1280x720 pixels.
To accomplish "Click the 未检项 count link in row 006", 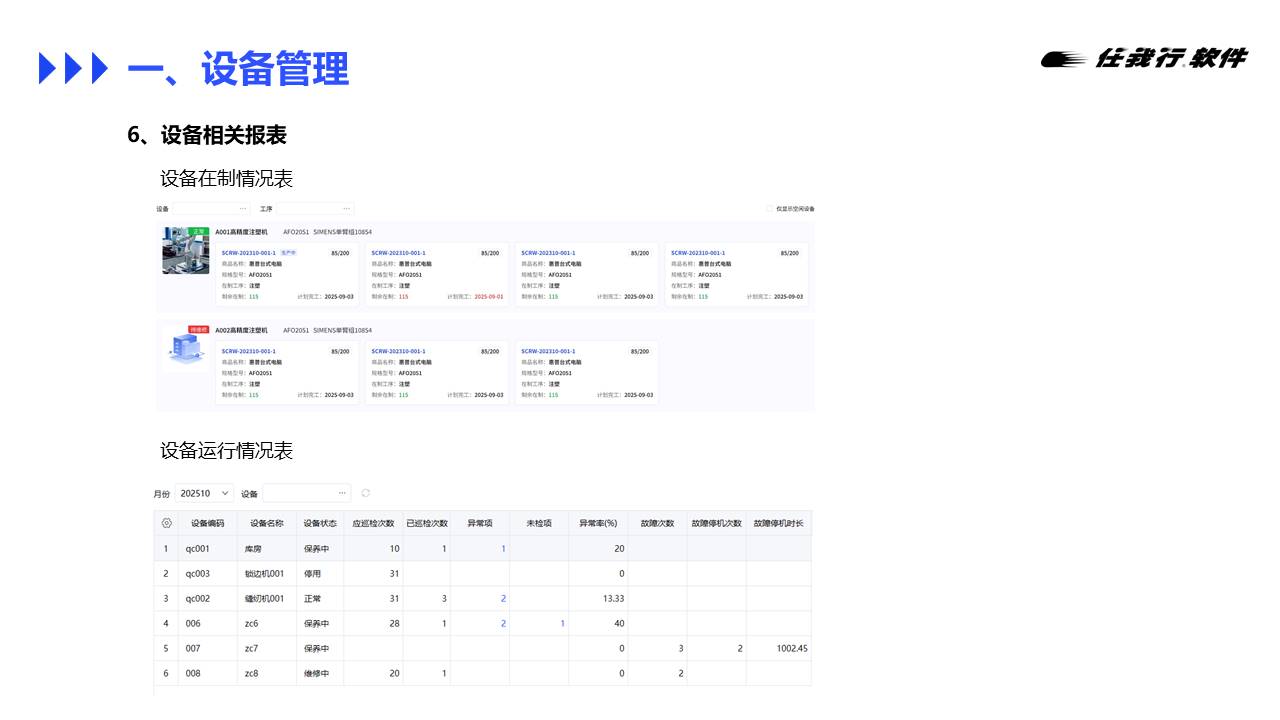I will (x=562, y=623).
